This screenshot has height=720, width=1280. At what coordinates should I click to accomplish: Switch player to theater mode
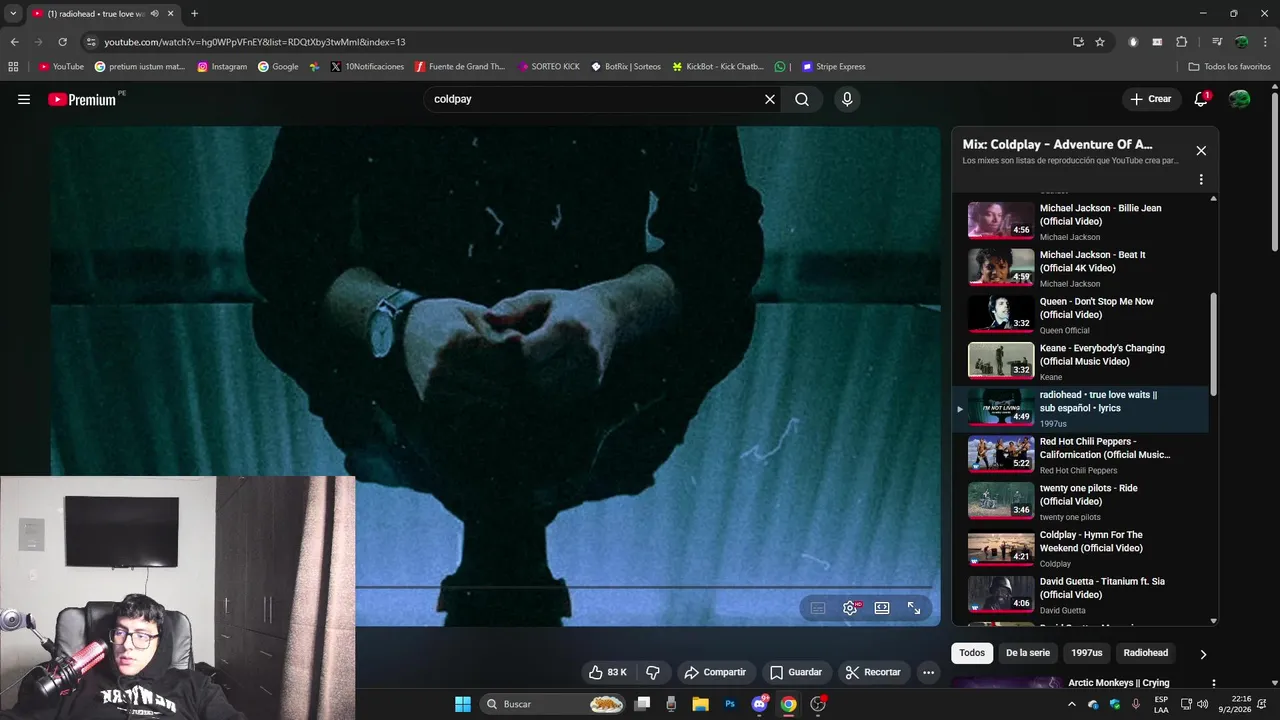pyautogui.click(x=882, y=608)
